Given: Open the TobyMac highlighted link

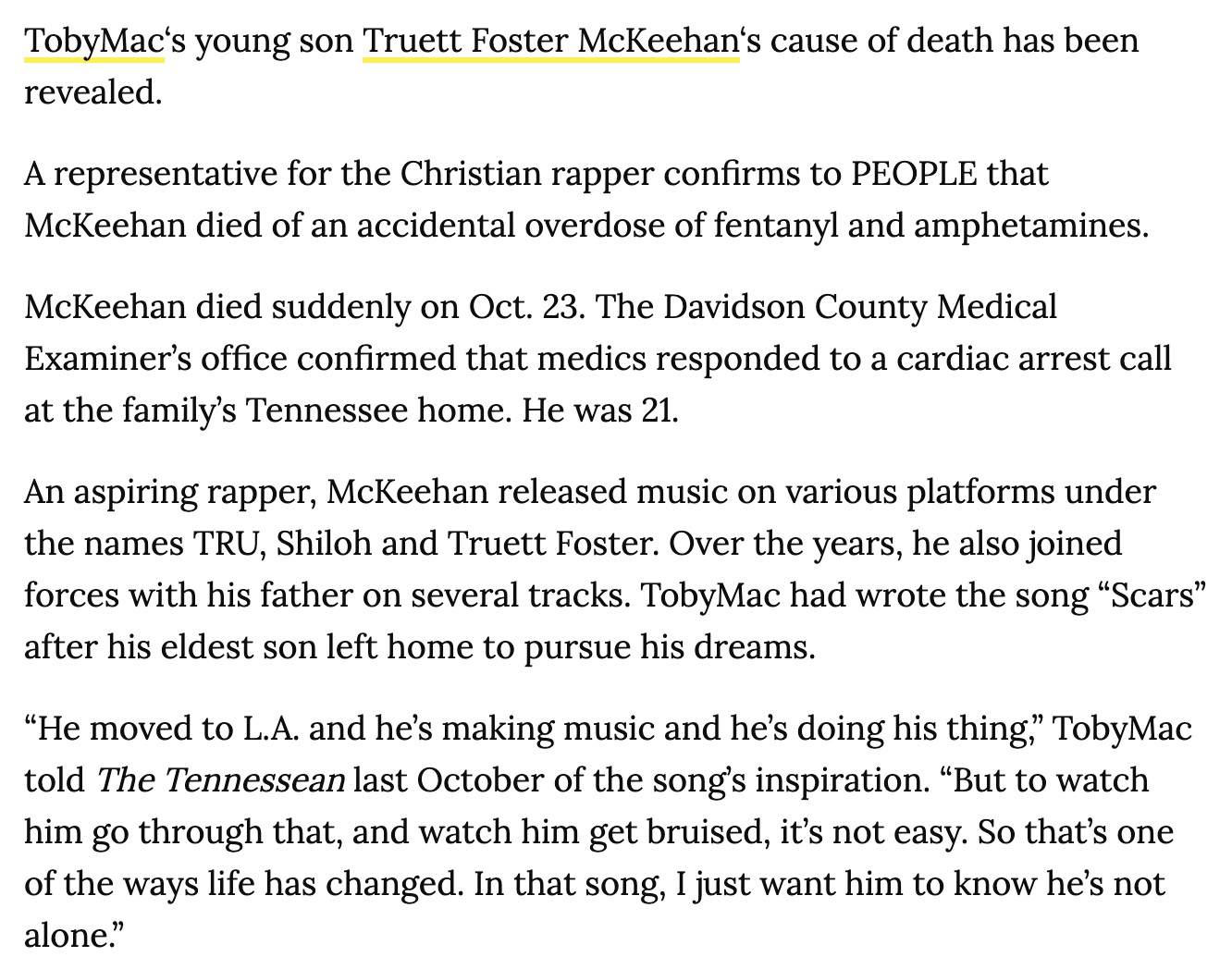Looking at the screenshot, I should pos(94,42).
